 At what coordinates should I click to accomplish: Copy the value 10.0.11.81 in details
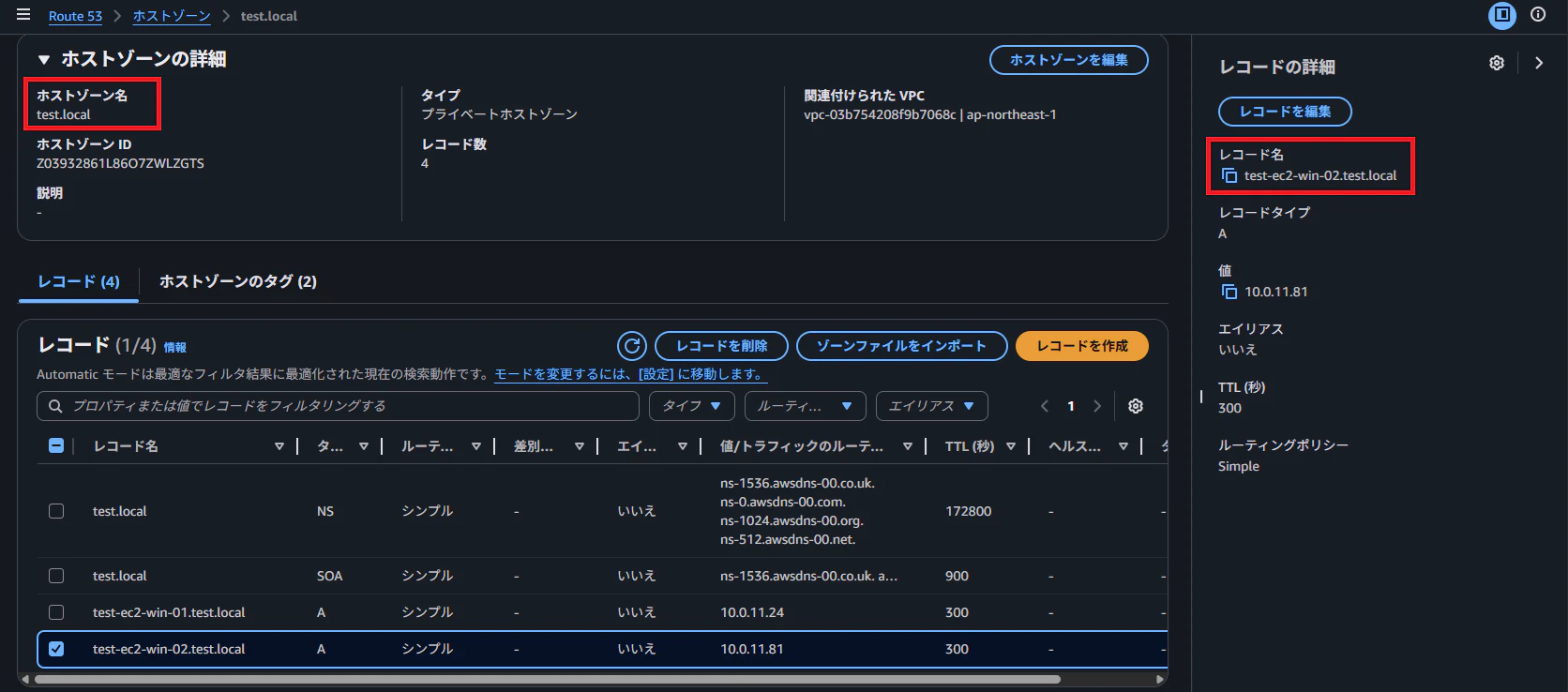pos(1229,292)
